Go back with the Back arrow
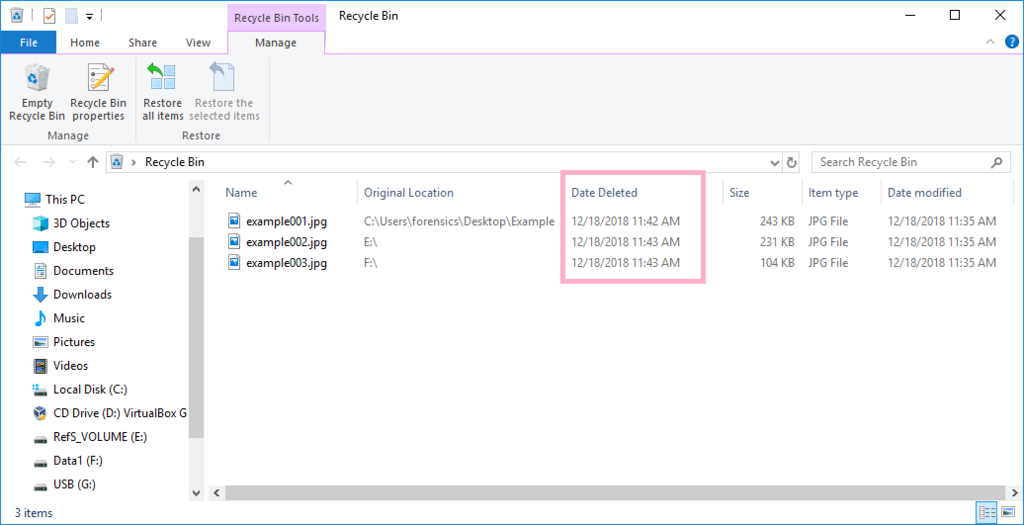This screenshot has height=525, width=1024. tap(20, 162)
